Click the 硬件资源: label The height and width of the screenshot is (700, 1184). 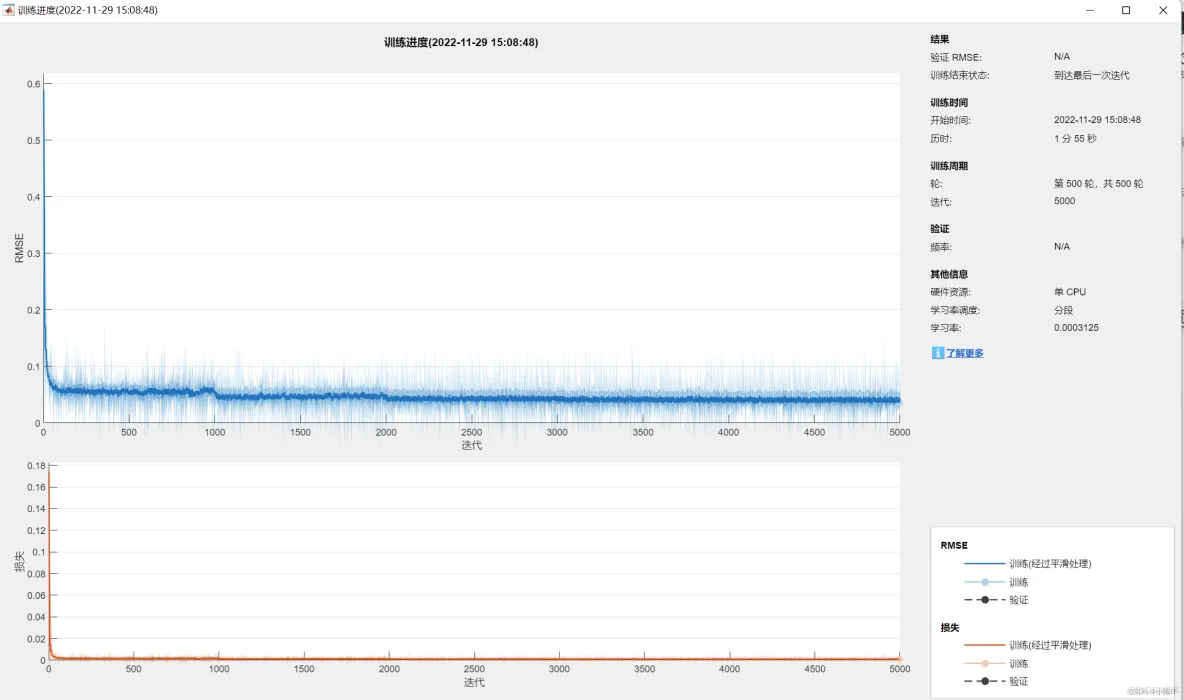(x=950, y=292)
